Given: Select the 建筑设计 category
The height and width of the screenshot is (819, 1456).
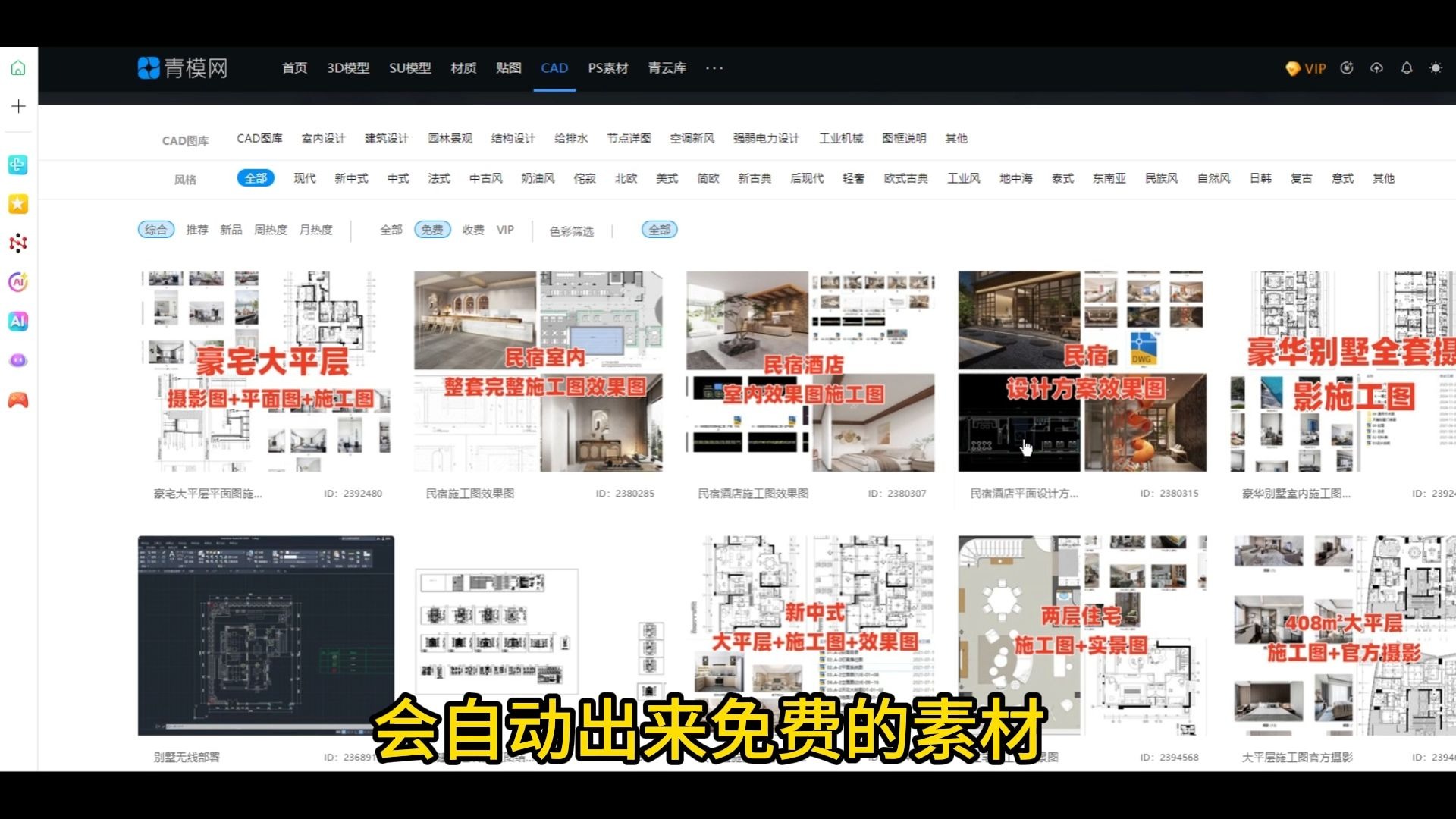Looking at the screenshot, I should point(387,138).
